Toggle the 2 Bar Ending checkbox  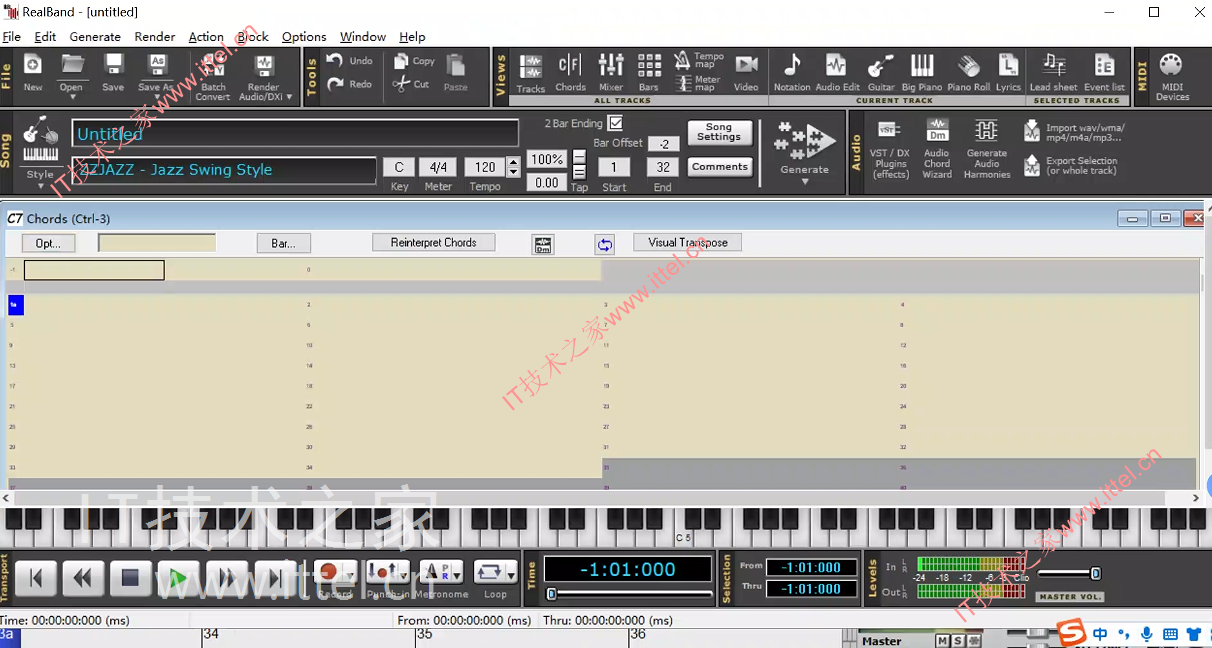[x=615, y=123]
